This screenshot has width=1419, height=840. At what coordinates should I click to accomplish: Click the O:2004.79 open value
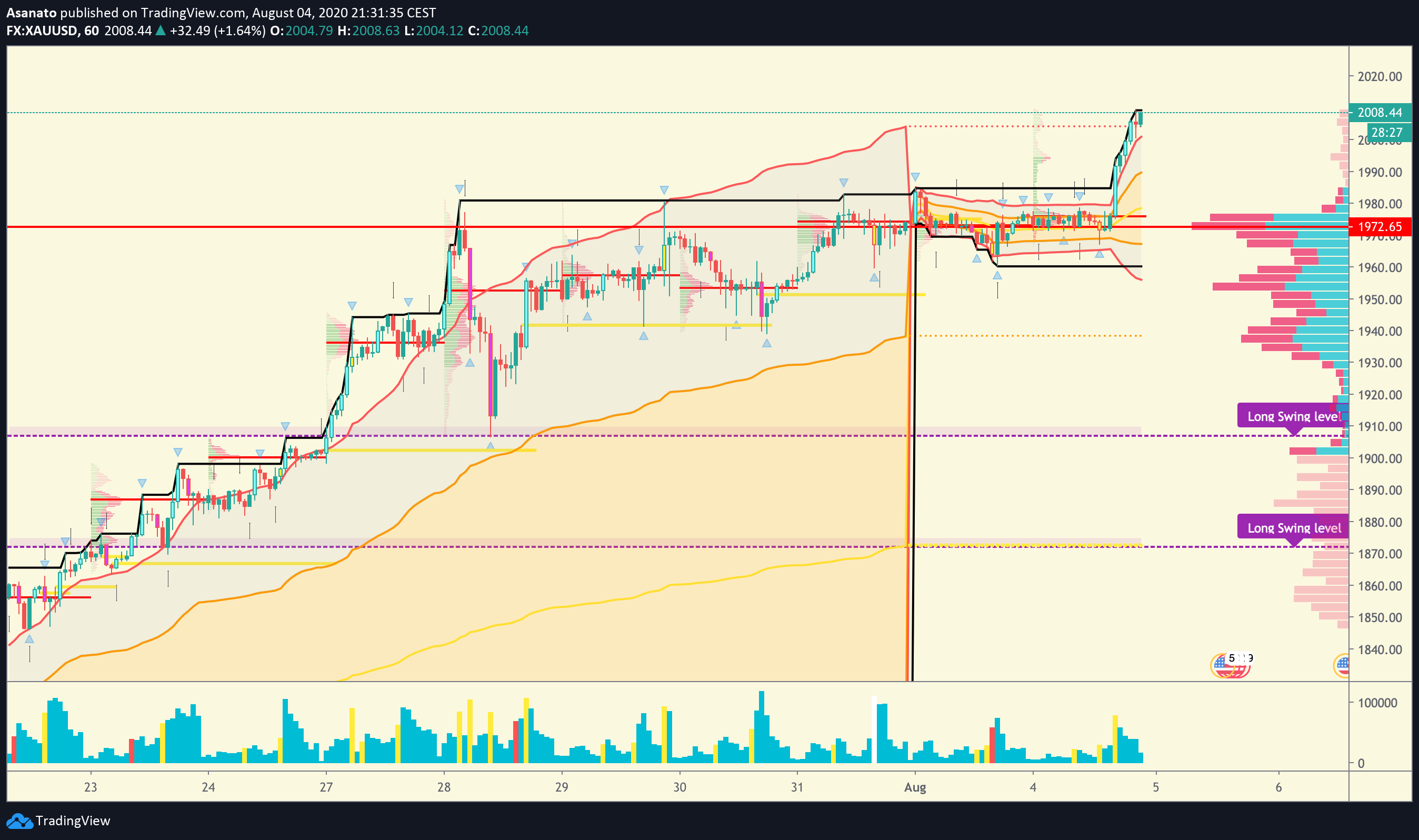point(301,31)
